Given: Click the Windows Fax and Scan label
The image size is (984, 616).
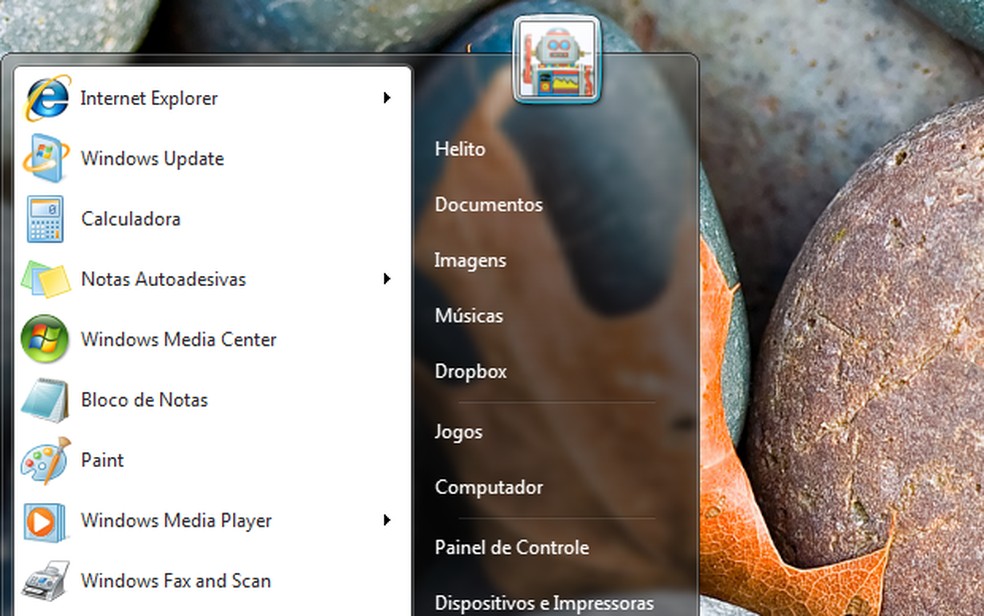Looking at the screenshot, I should 176,581.
